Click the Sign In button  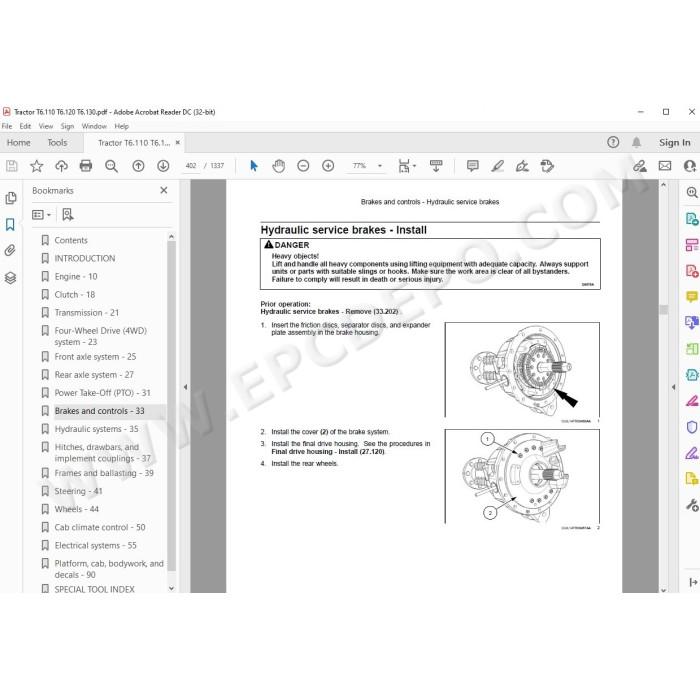coord(675,142)
